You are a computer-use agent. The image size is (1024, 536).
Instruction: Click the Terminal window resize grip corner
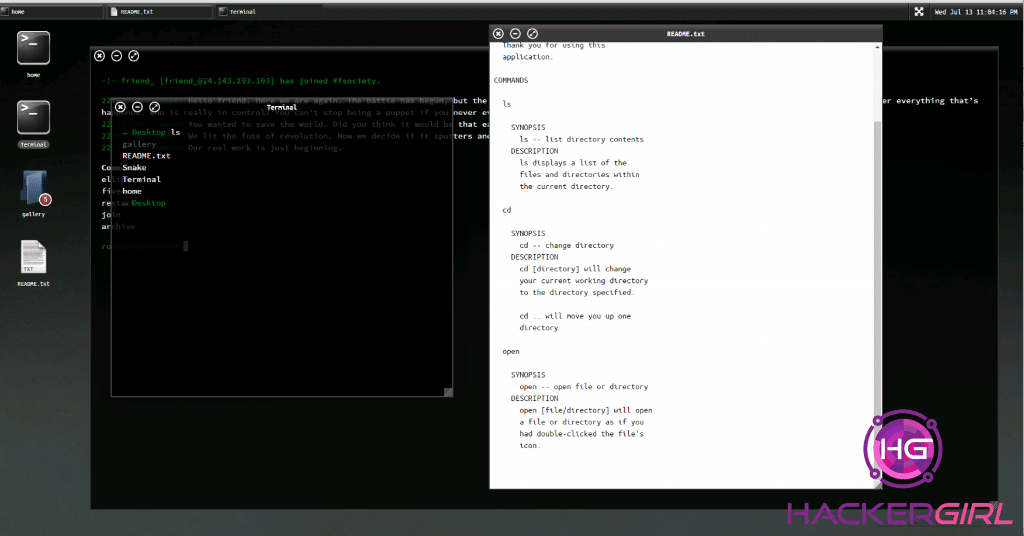click(448, 392)
